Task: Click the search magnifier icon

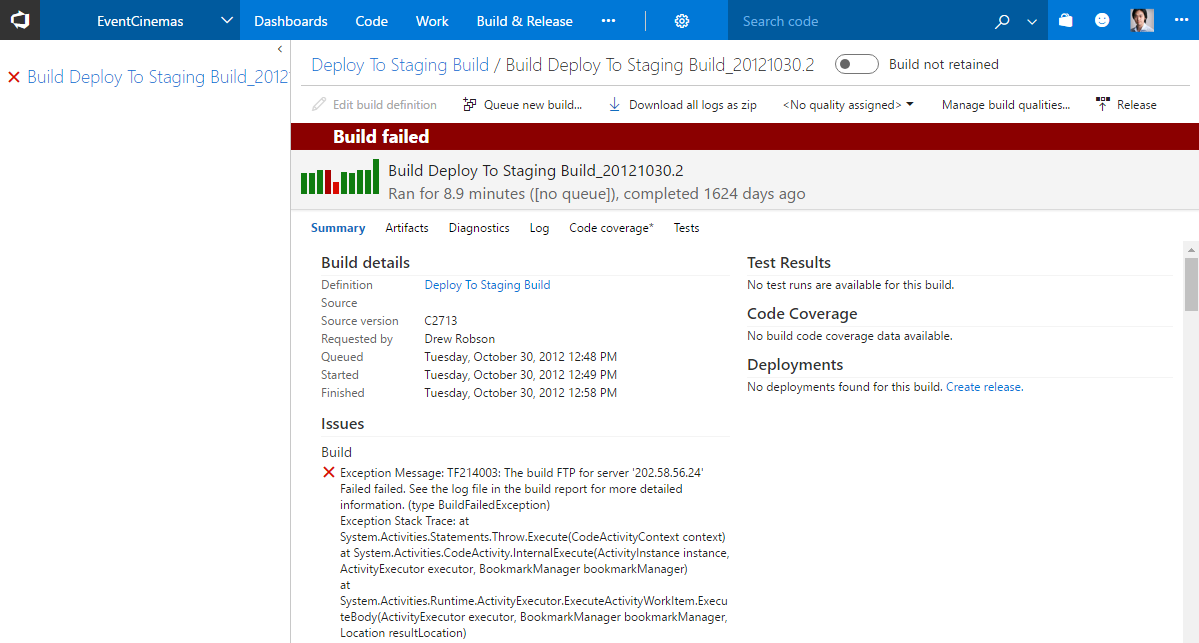Action: [x=1003, y=21]
